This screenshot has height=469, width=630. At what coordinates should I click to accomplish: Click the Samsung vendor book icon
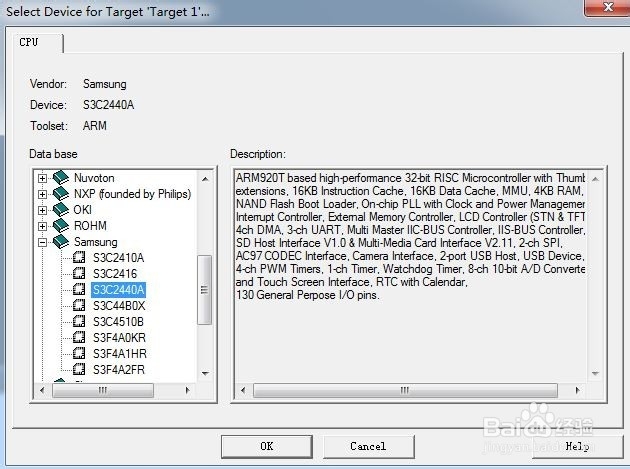[61, 242]
